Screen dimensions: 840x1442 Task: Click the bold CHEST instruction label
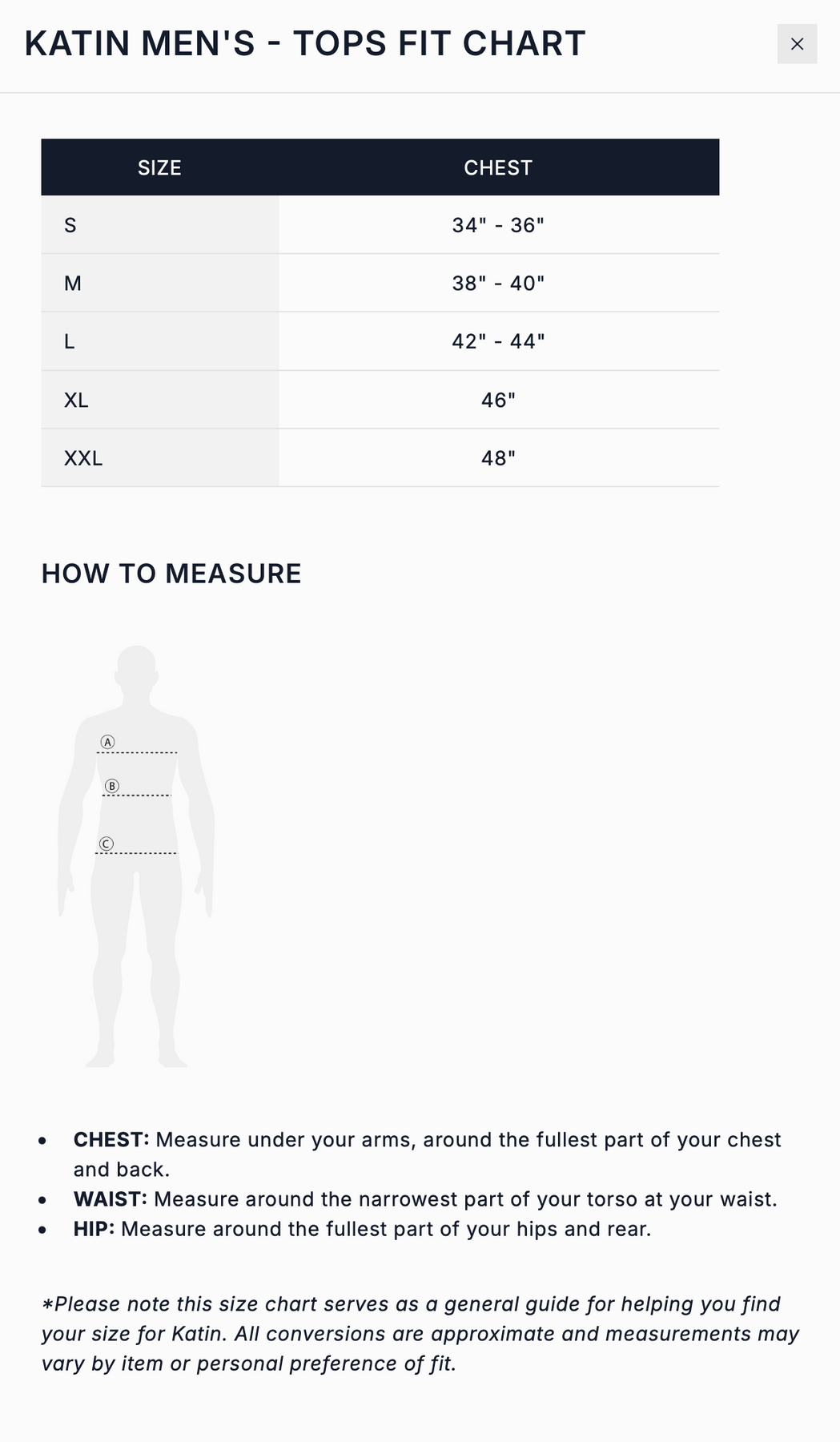tap(111, 1140)
